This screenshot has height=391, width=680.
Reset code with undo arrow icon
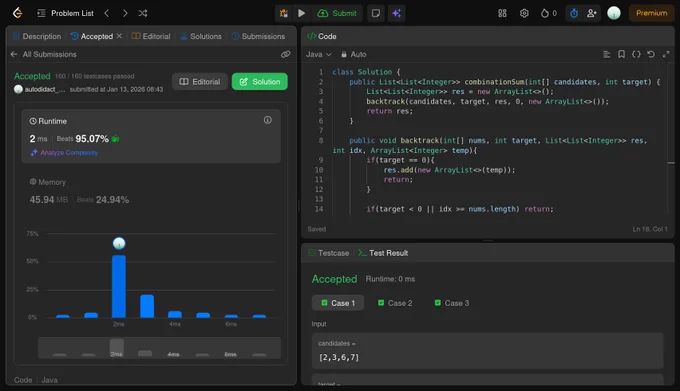tap(651, 54)
